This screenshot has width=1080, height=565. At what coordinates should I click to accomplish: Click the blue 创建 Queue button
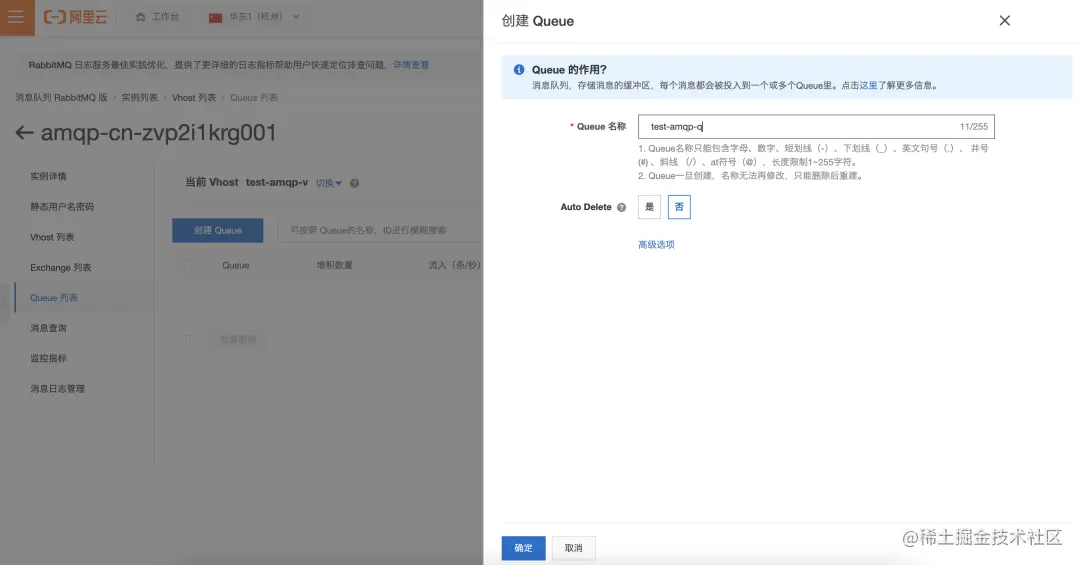(218, 230)
